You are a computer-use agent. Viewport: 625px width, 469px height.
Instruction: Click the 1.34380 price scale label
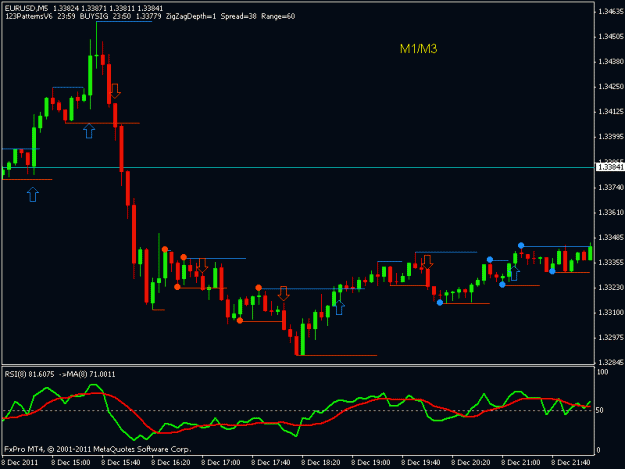(610, 62)
